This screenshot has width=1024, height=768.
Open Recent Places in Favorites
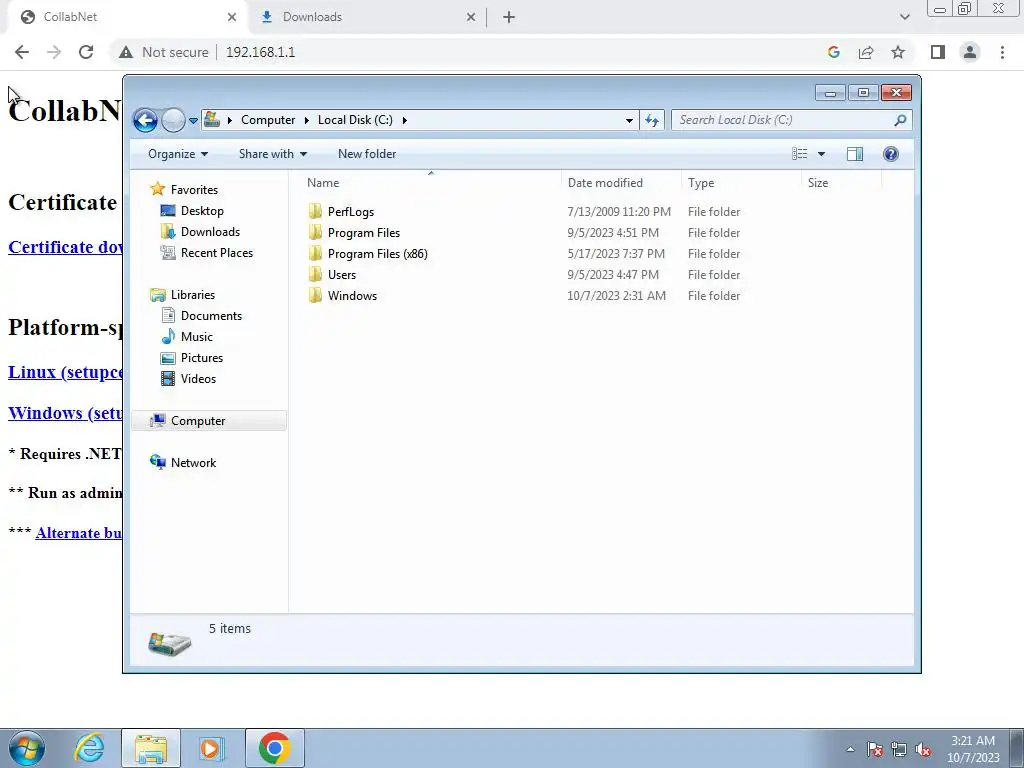click(216, 253)
